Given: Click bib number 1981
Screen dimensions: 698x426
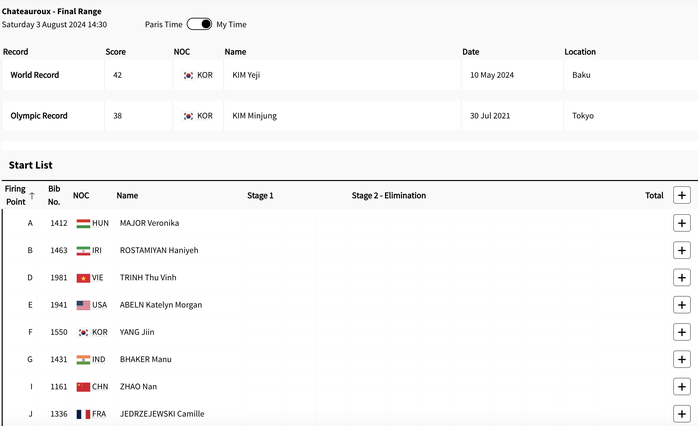Looking at the screenshot, I should 59,278.
